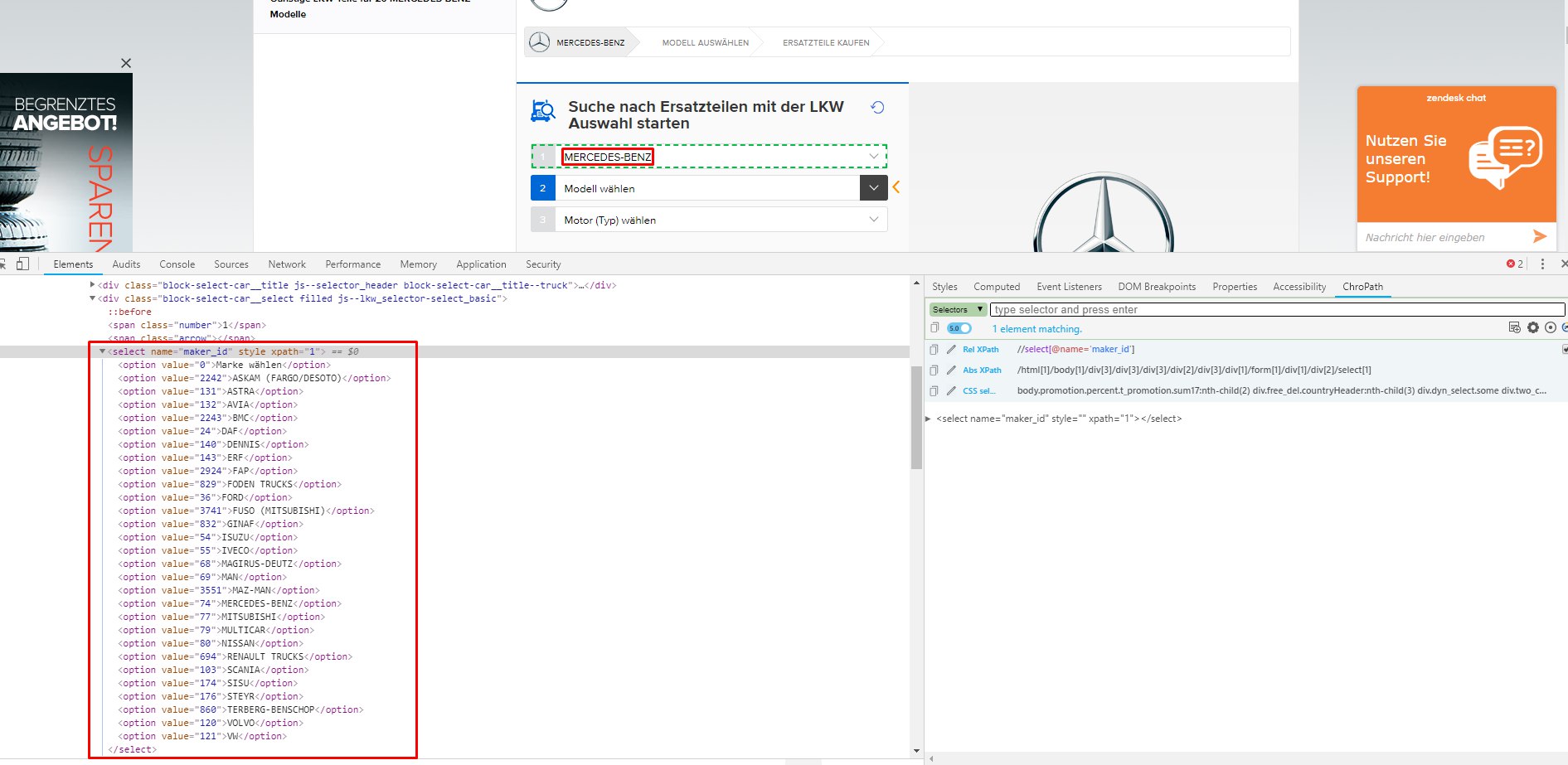
Task: Switch to the Styles sidebar tab
Action: click(x=944, y=287)
